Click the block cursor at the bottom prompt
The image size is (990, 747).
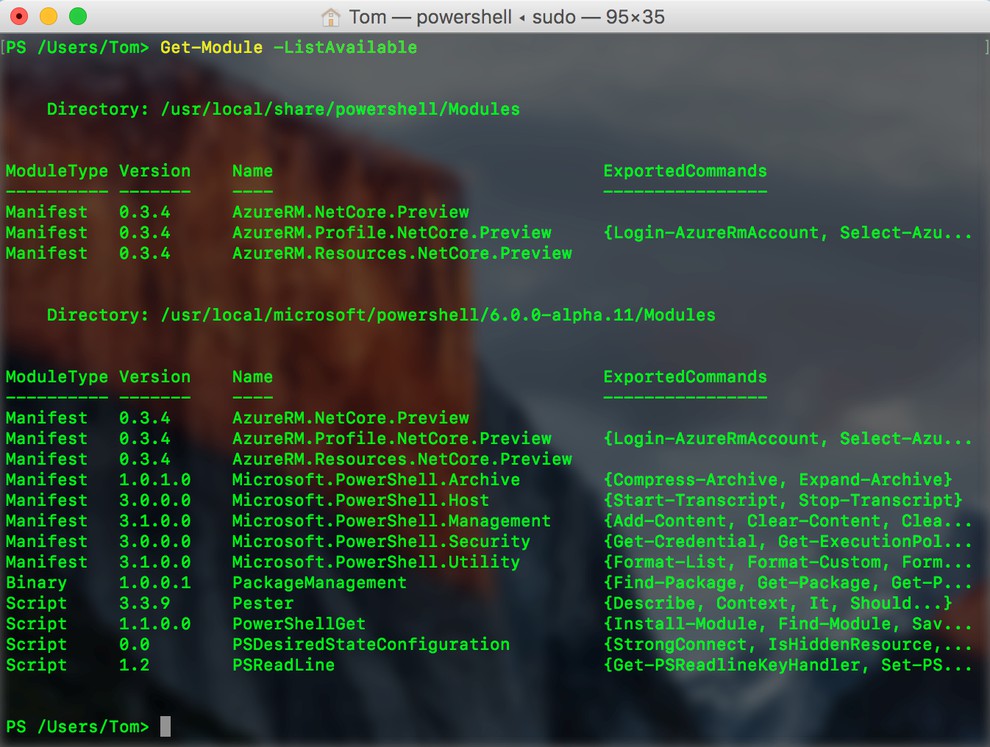tap(165, 727)
